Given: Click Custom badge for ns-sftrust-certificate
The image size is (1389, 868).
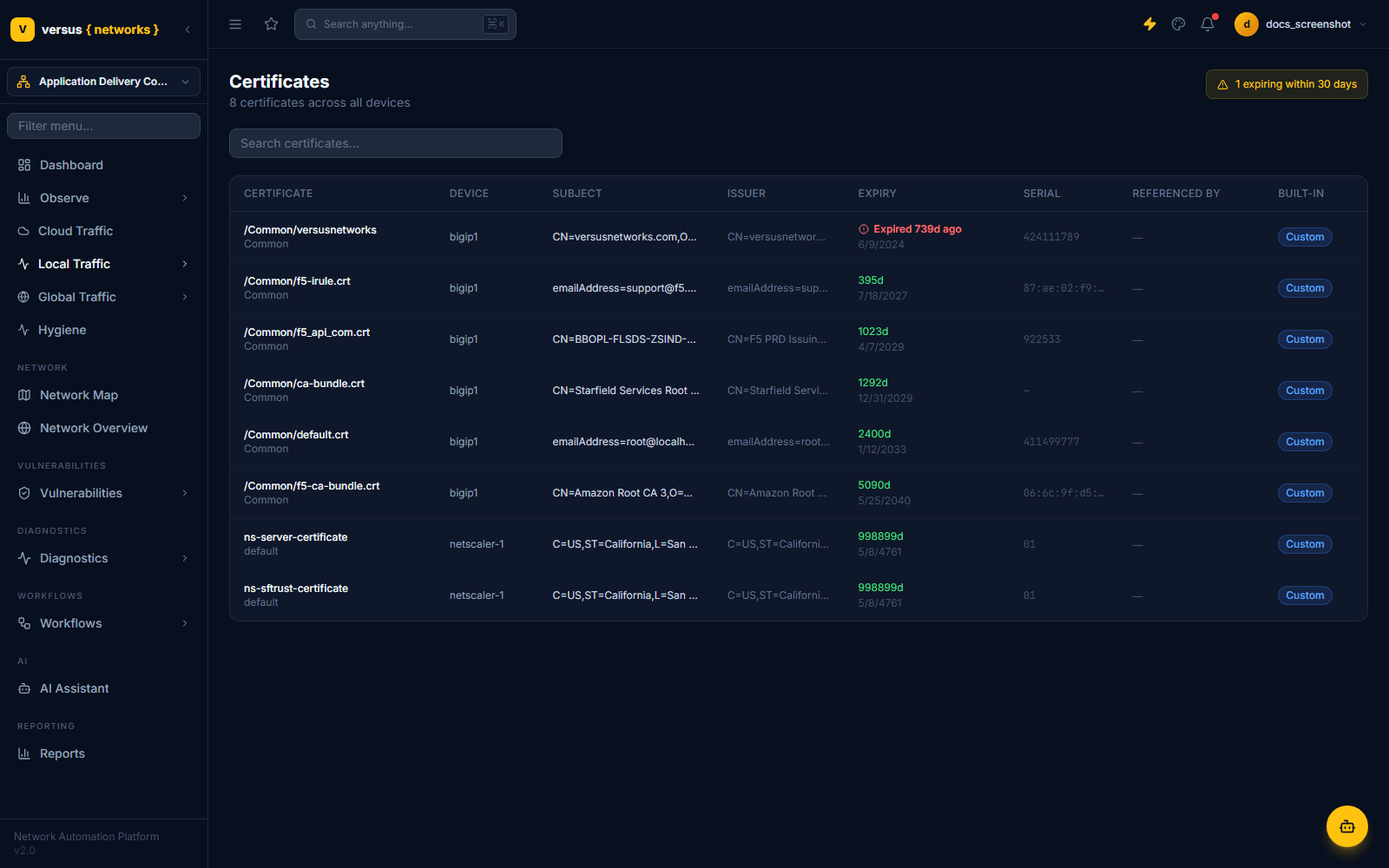Looking at the screenshot, I should (1305, 595).
